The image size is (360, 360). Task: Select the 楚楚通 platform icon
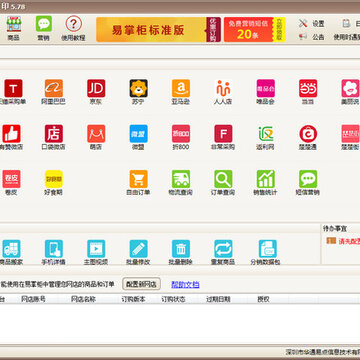pyautogui.click(x=308, y=134)
